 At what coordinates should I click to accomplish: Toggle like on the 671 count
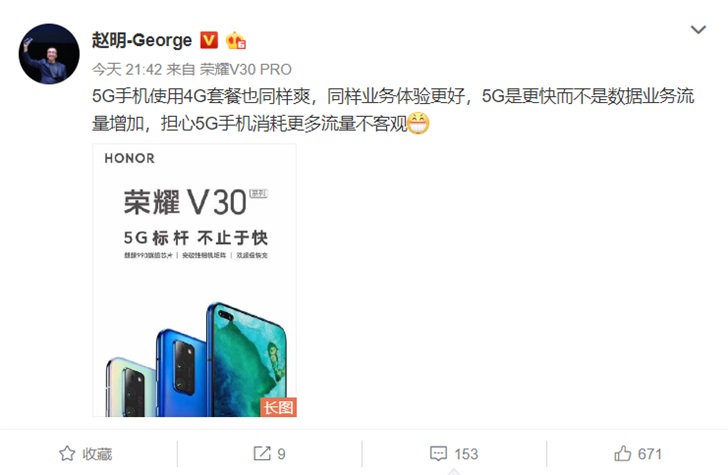pyautogui.click(x=650, y=454)
